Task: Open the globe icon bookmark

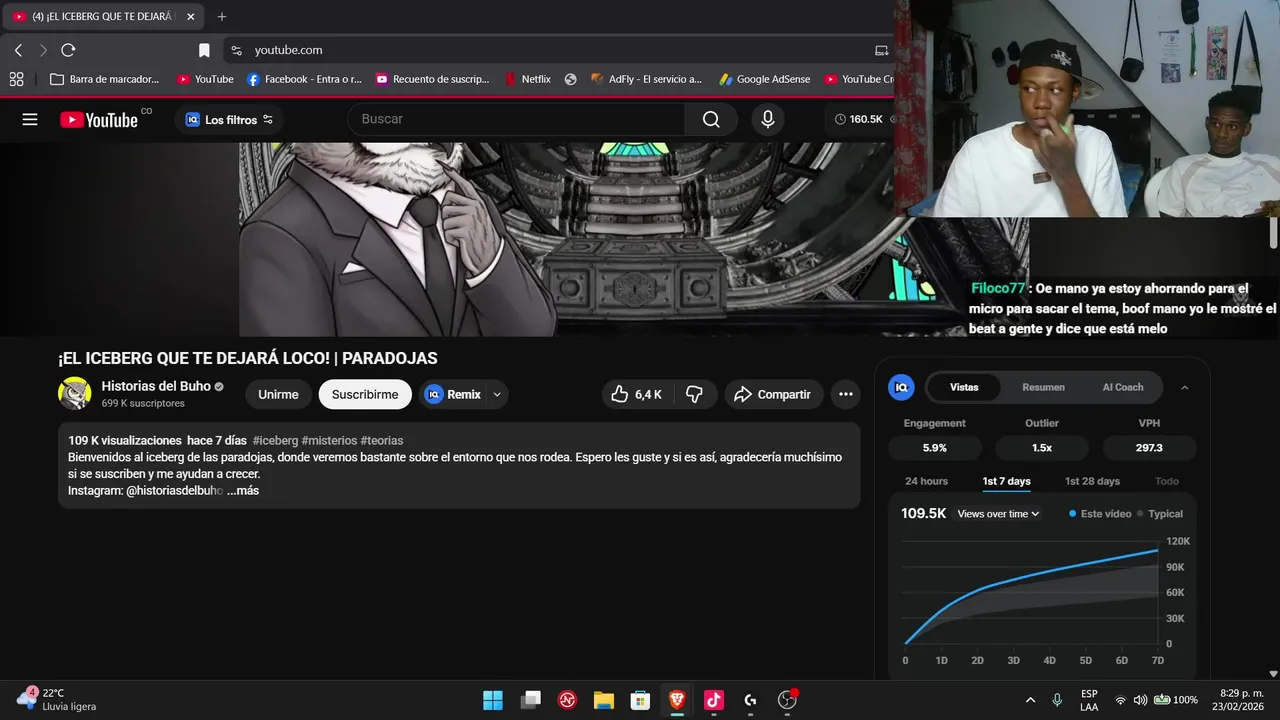Action: tap(570, 79)
